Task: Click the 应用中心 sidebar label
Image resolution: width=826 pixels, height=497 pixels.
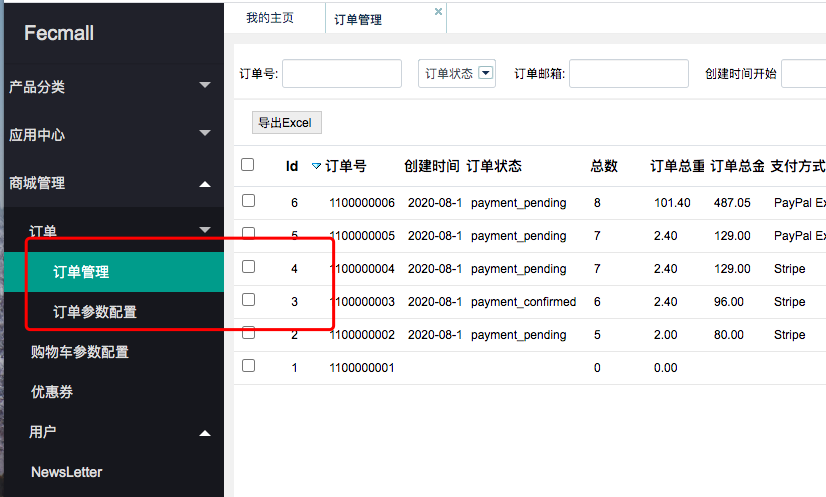Action: 37,135
